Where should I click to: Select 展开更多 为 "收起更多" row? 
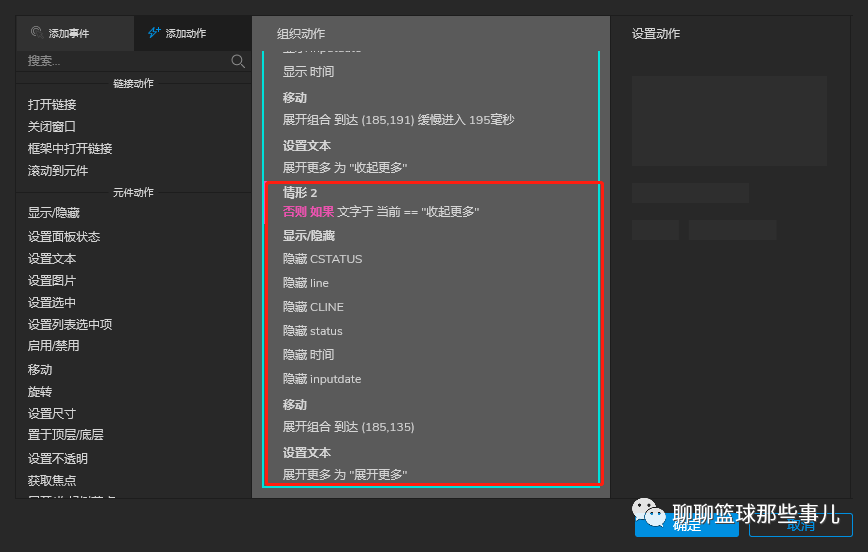pos(345,167)
